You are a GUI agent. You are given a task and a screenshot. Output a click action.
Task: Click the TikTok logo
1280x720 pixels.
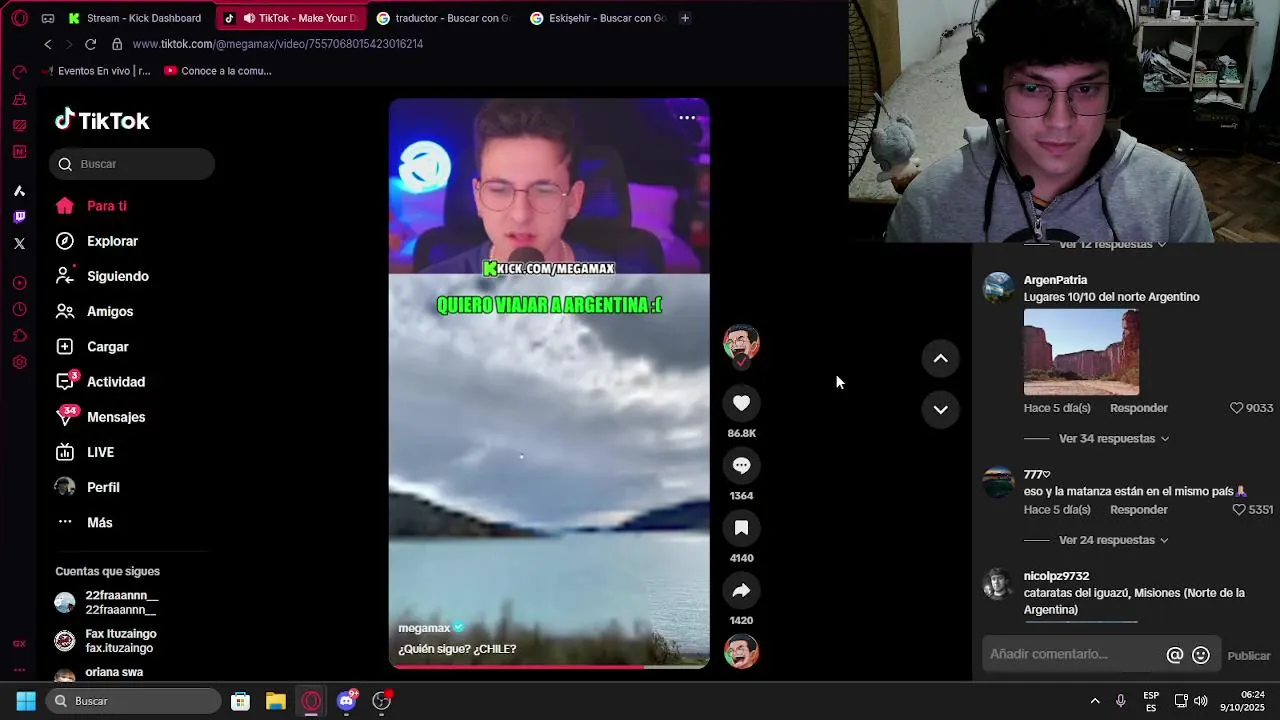(102, 120)
